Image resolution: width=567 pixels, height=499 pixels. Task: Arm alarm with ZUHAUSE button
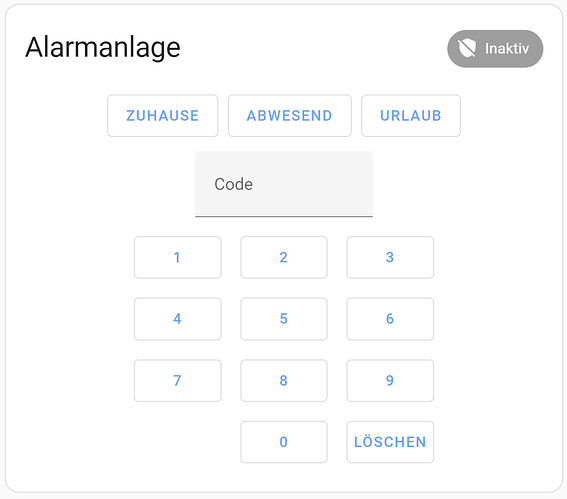(x=163, y=116)
